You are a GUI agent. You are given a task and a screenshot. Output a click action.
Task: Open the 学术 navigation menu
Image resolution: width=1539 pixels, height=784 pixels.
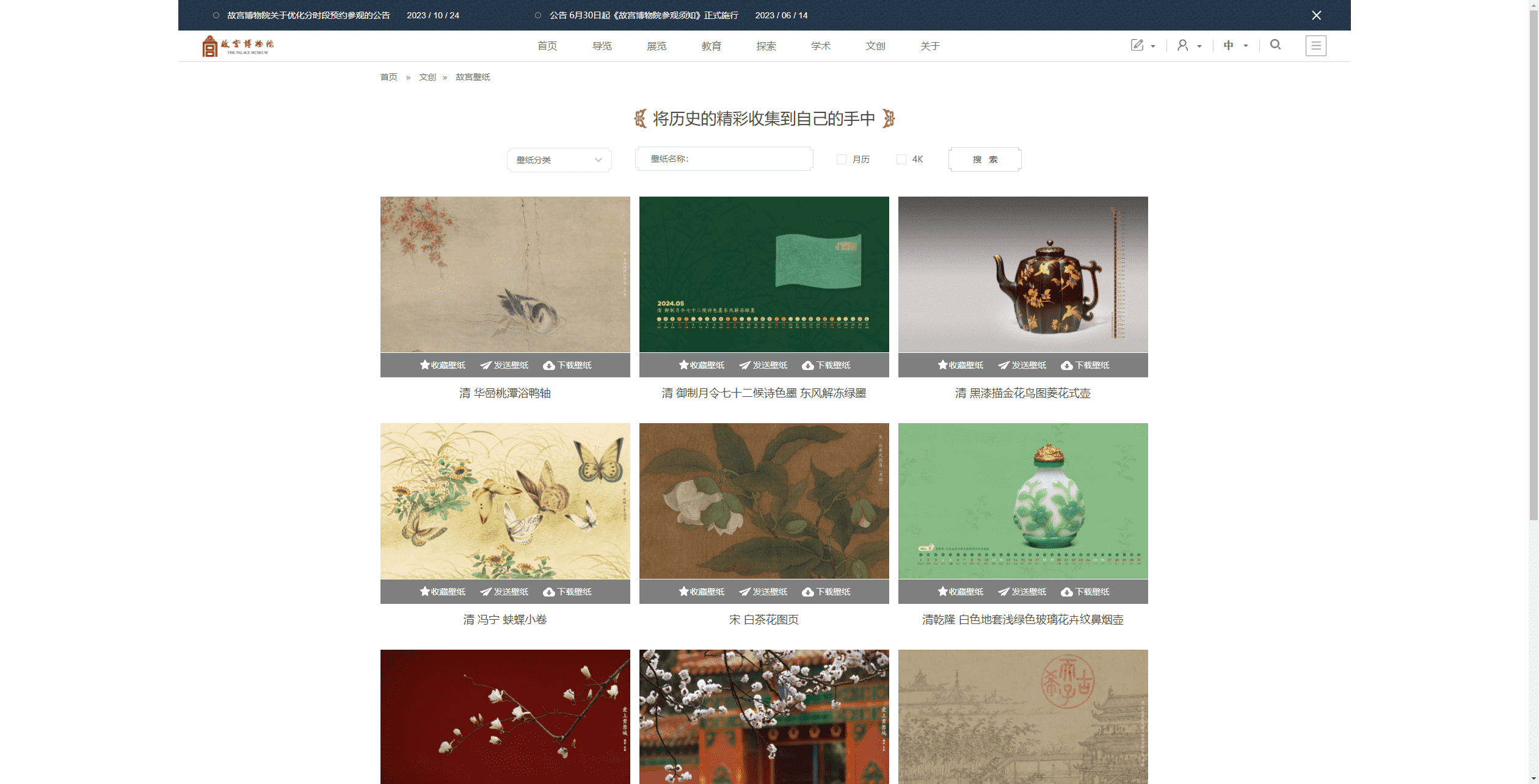(x=821, y=46)
